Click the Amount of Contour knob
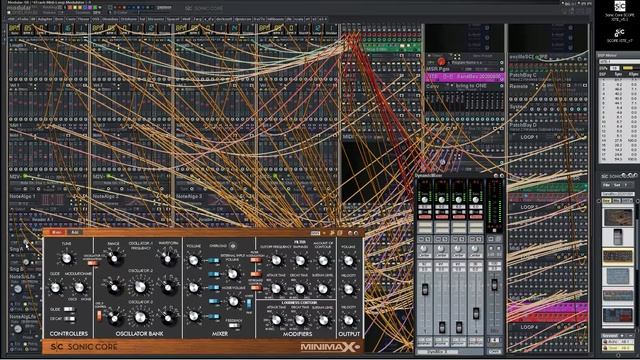640x360 pixels. point(323,260)
